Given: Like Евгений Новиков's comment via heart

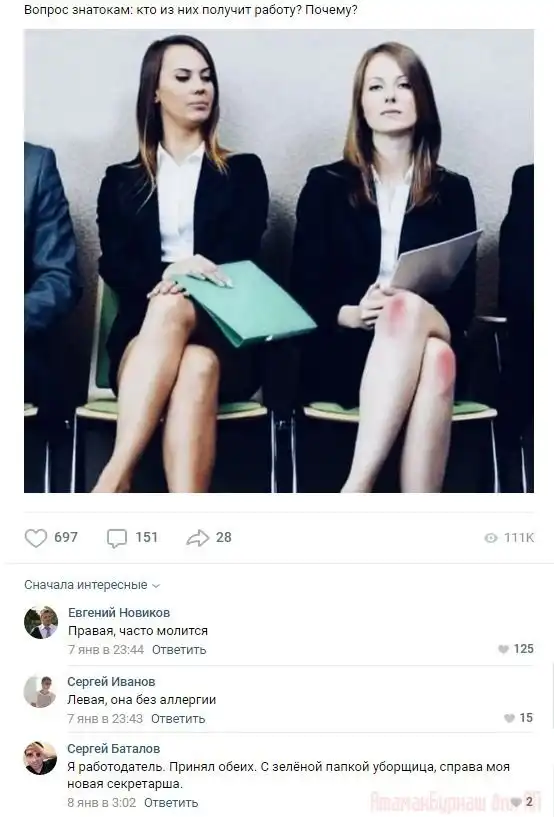Looking at the screenshot, I should pos(503,649).
